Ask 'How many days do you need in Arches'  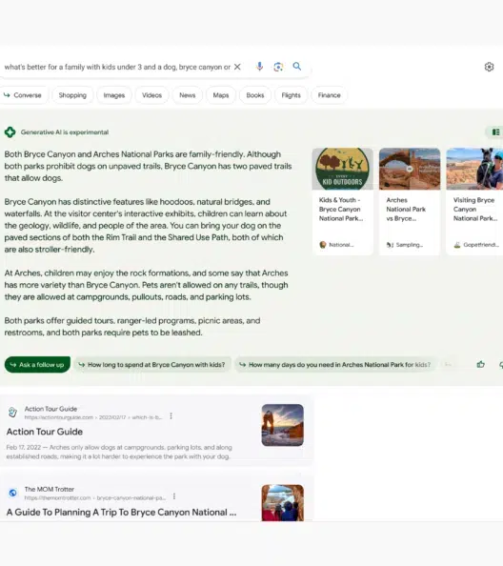336,365
